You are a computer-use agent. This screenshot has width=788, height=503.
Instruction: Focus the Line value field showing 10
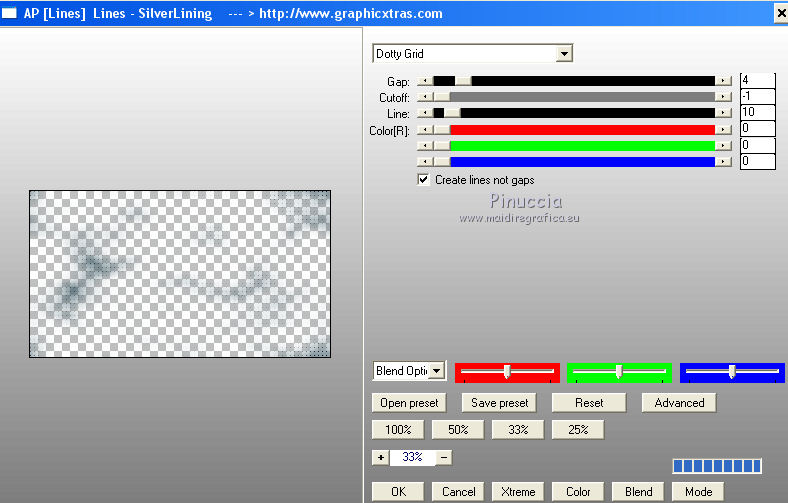758,112
